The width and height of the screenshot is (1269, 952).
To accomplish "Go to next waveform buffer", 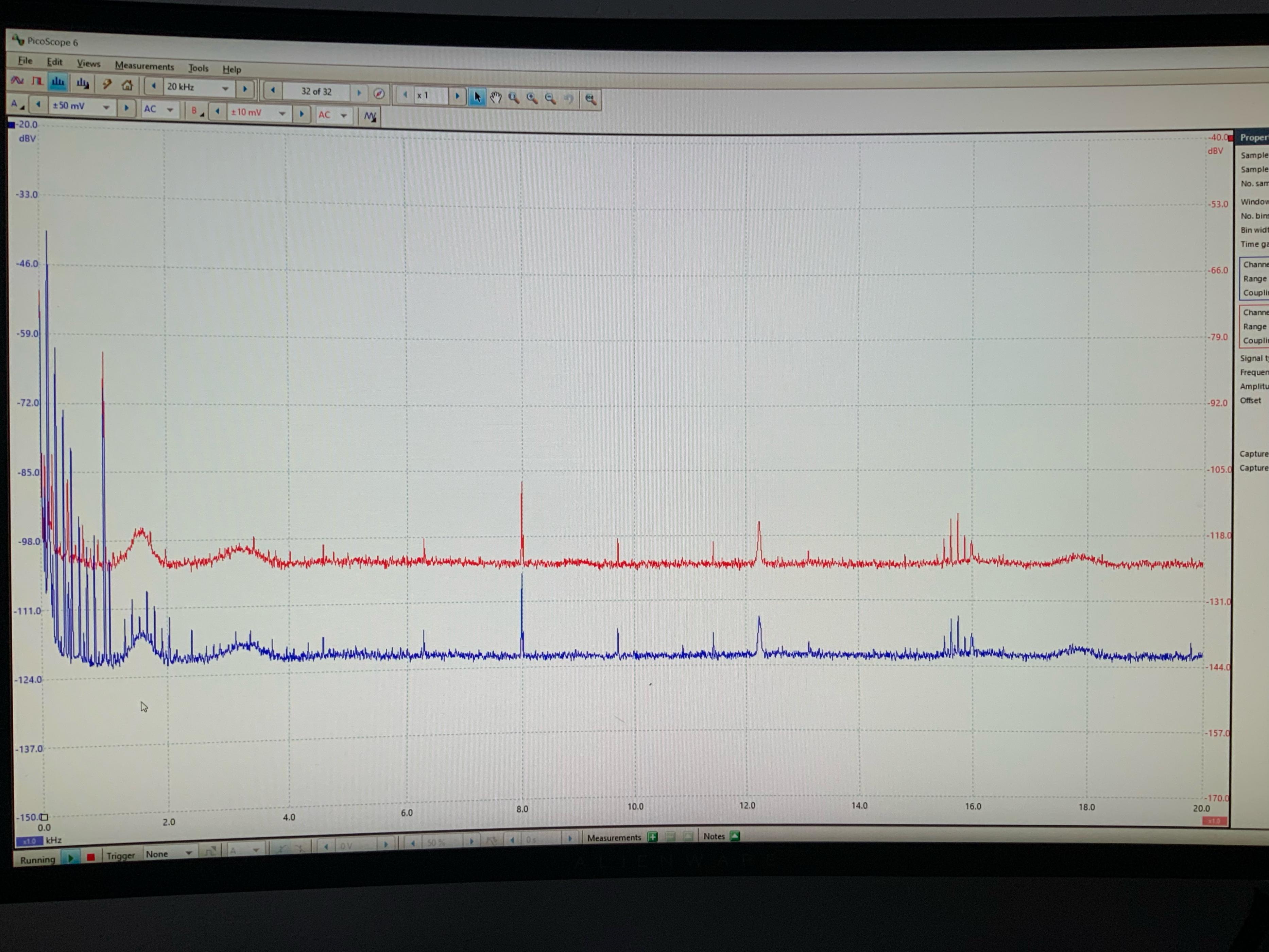I will click(359, 92).
